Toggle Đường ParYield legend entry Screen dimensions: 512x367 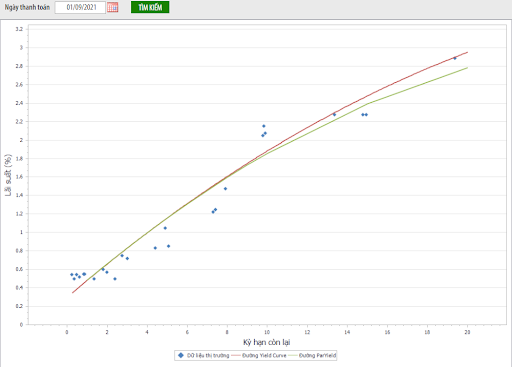tap(312, 355)
